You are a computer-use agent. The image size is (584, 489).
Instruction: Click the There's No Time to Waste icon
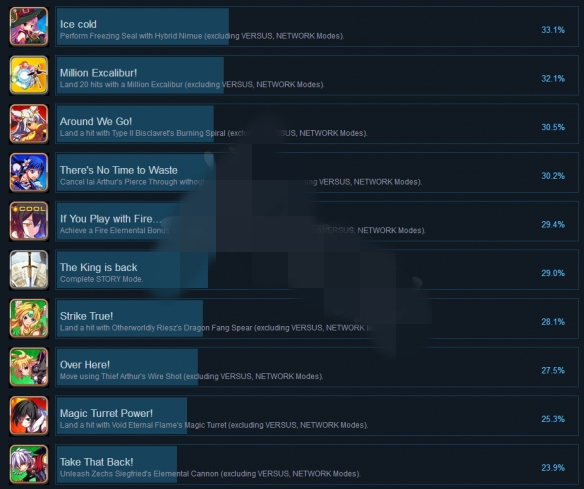29,172
